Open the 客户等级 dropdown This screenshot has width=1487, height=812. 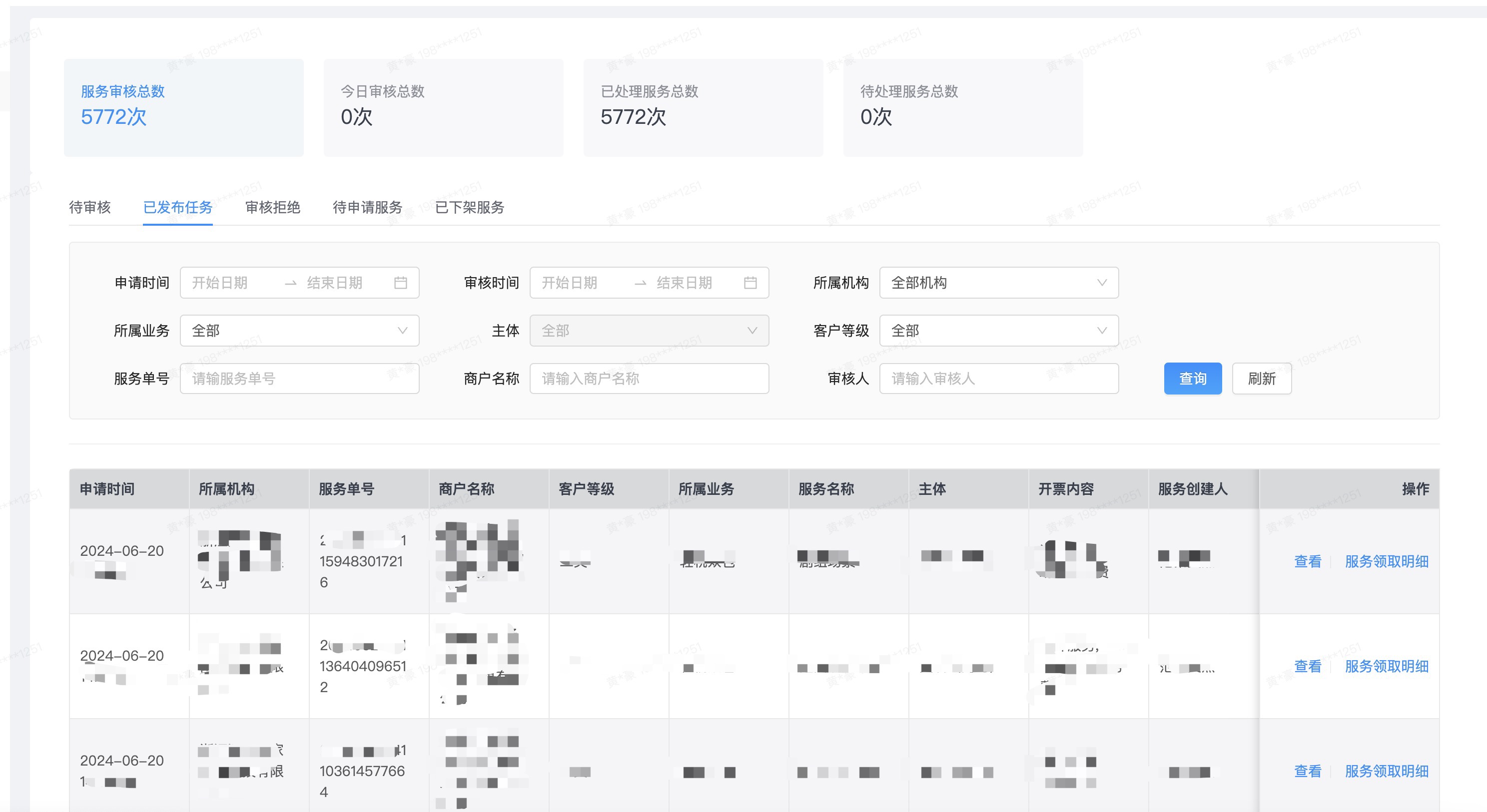pyautogui.click(x=999, y=331)
